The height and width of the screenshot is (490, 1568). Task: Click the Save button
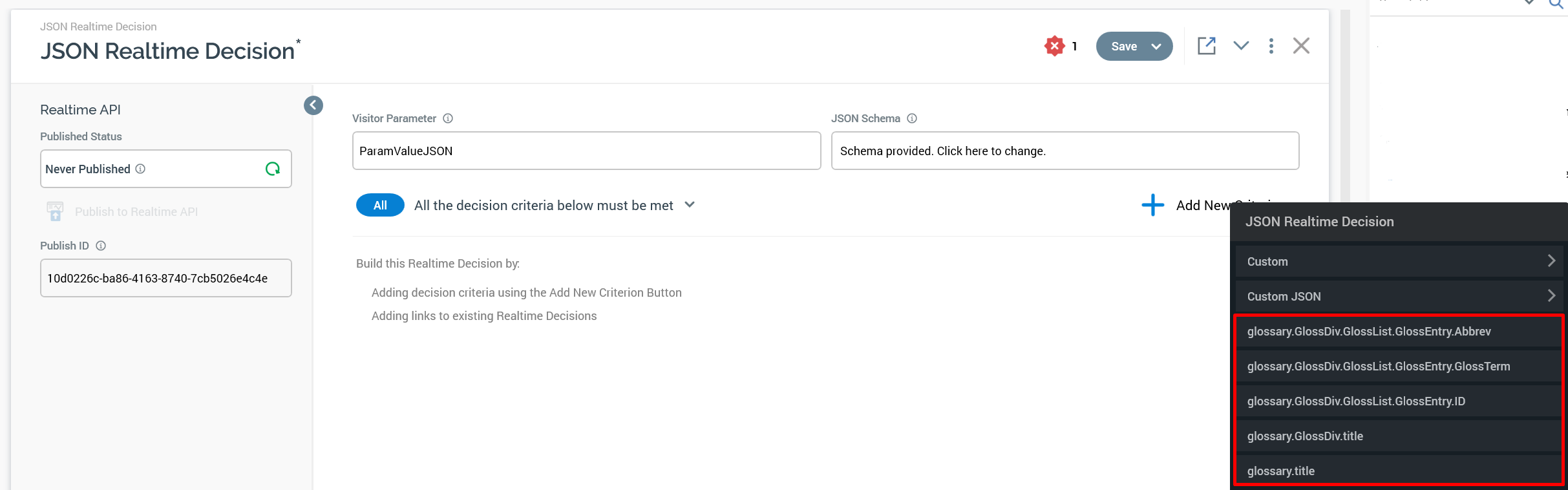coord(1124,47)
